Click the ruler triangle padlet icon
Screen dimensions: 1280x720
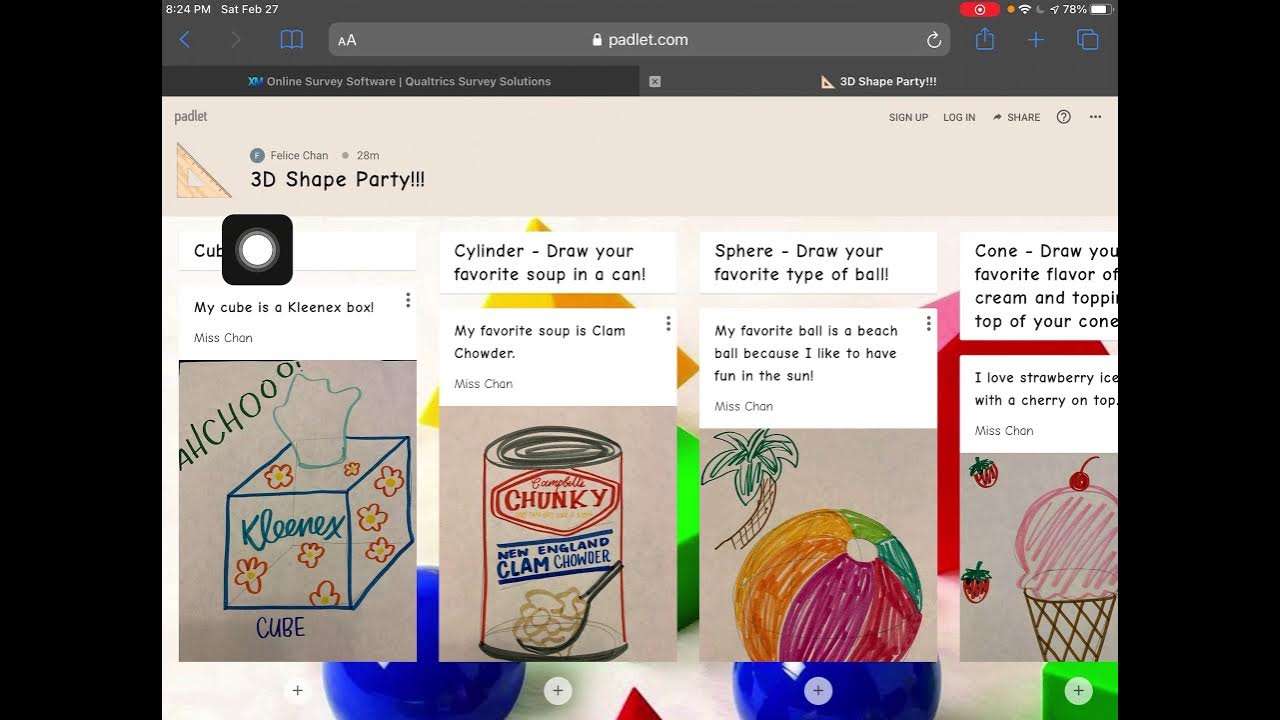pos(204,170)
